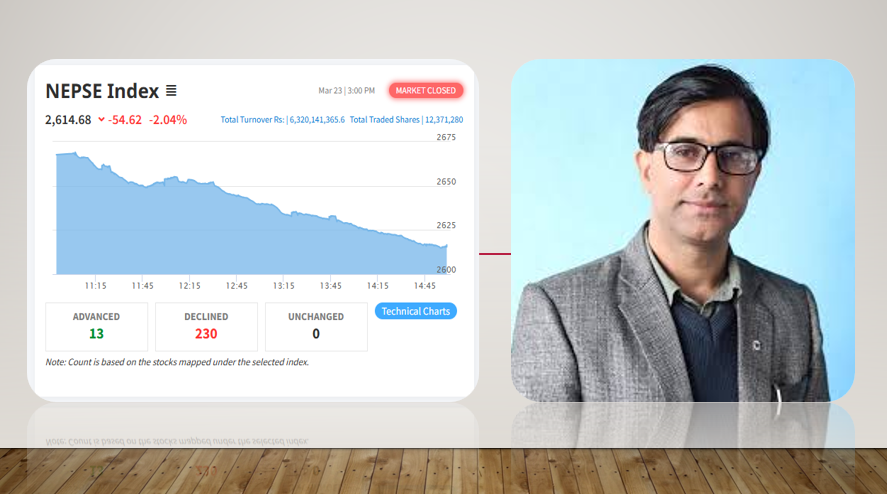The height and width of the screenshot is (494, 887).
Task: Click the -2.04% percentage change
Action: click(x=167, y=120)
